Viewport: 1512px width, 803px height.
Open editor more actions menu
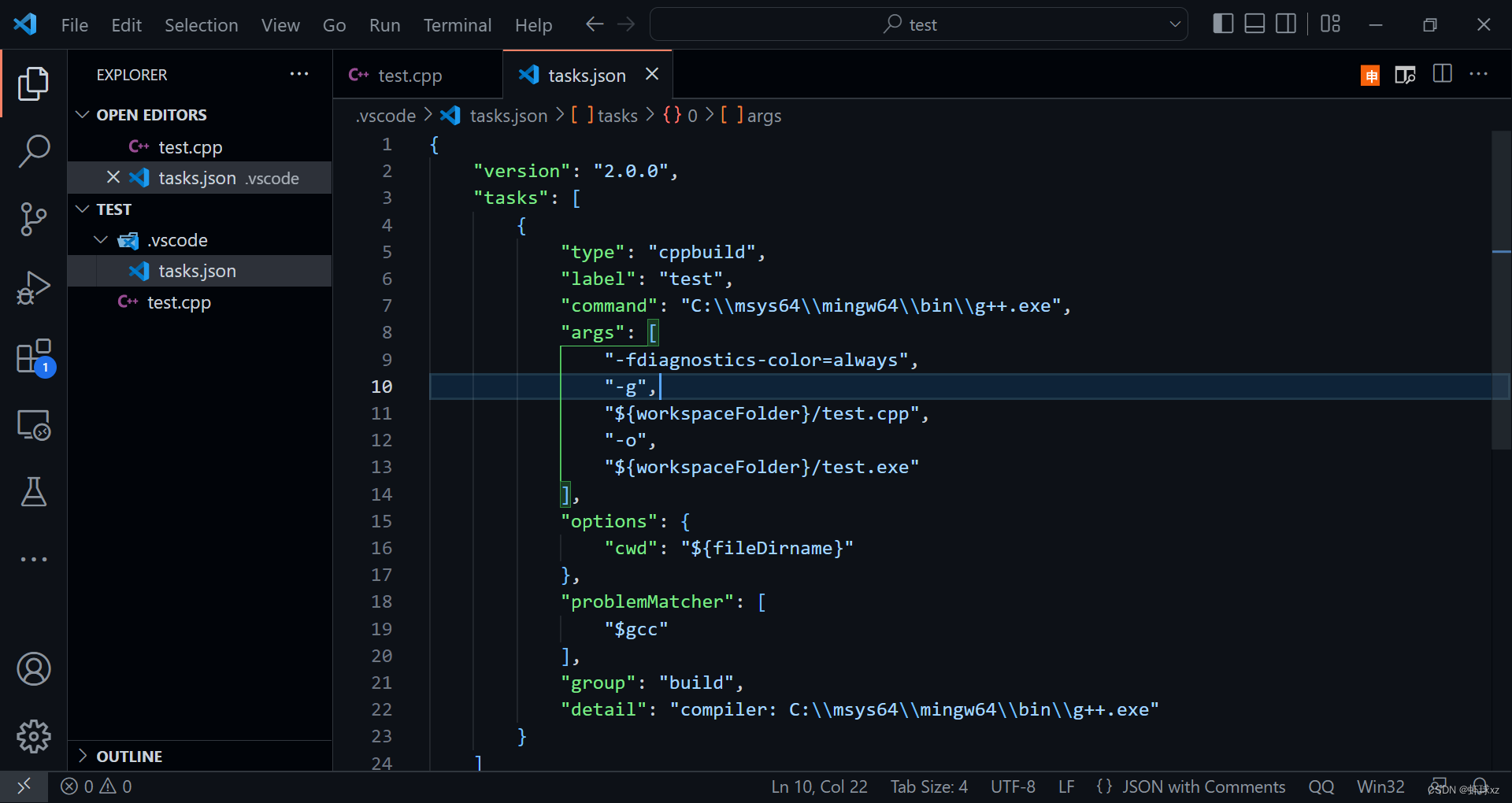point(1479,74)
